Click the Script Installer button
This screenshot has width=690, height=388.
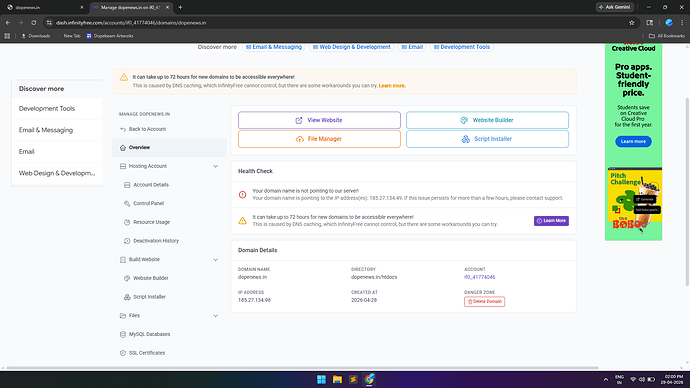coord(487,139)
